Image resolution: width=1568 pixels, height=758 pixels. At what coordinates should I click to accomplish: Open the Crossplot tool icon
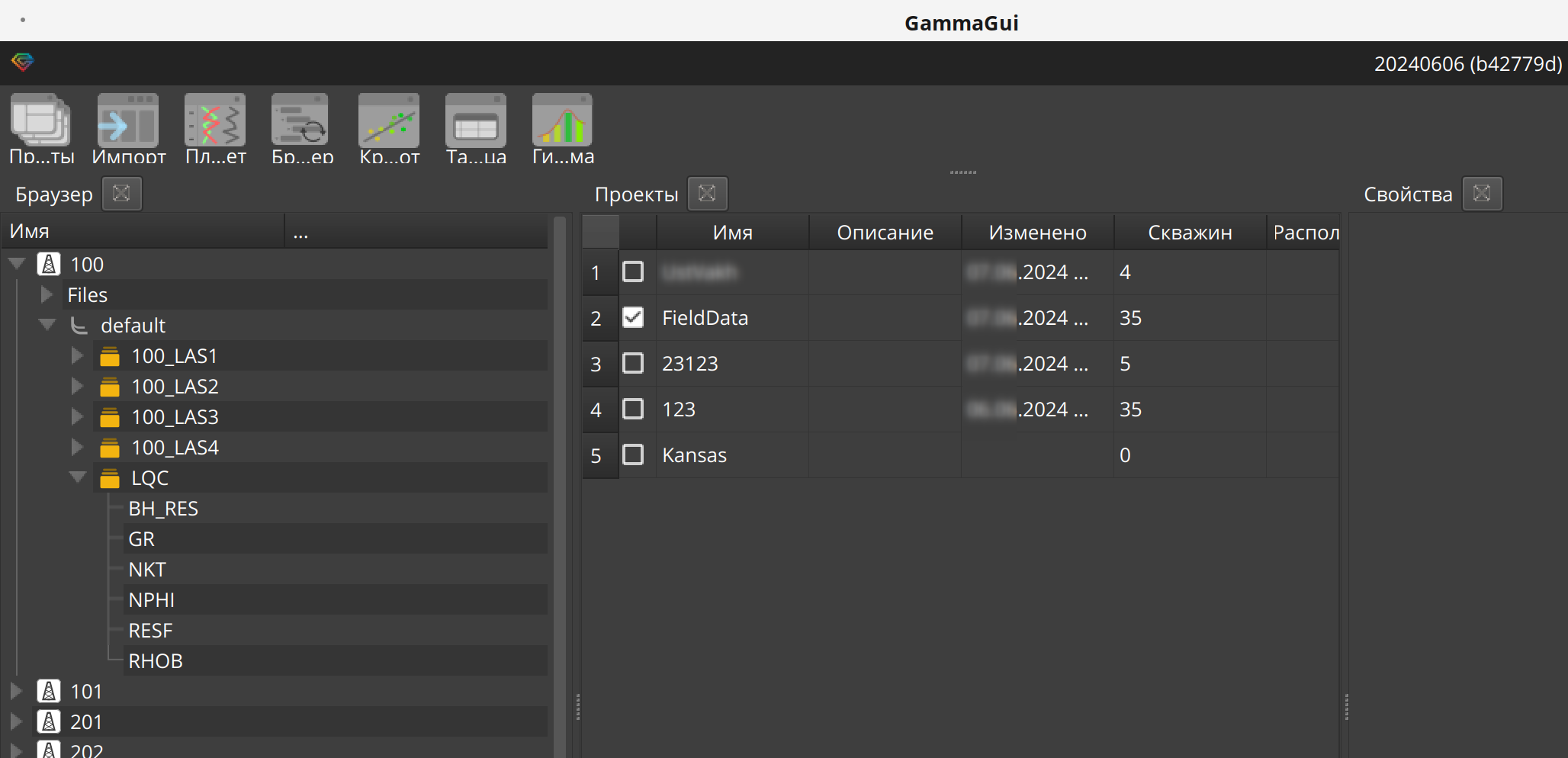click(389, 122)
